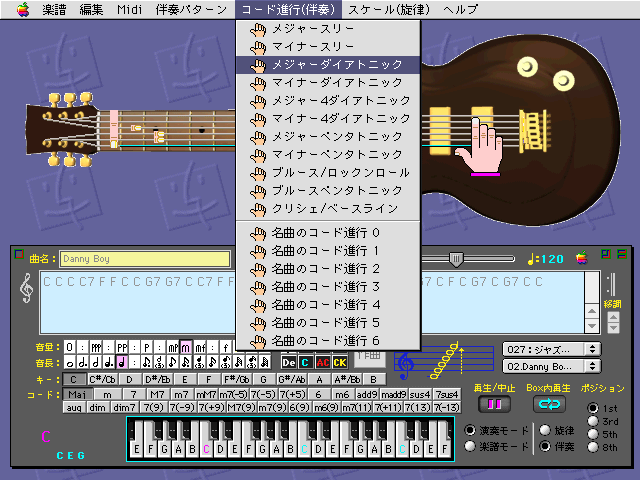The image size is (640, 480).
Task: Click the rainbow Apple icon beside tempo
Action: (x=582, y=258)
